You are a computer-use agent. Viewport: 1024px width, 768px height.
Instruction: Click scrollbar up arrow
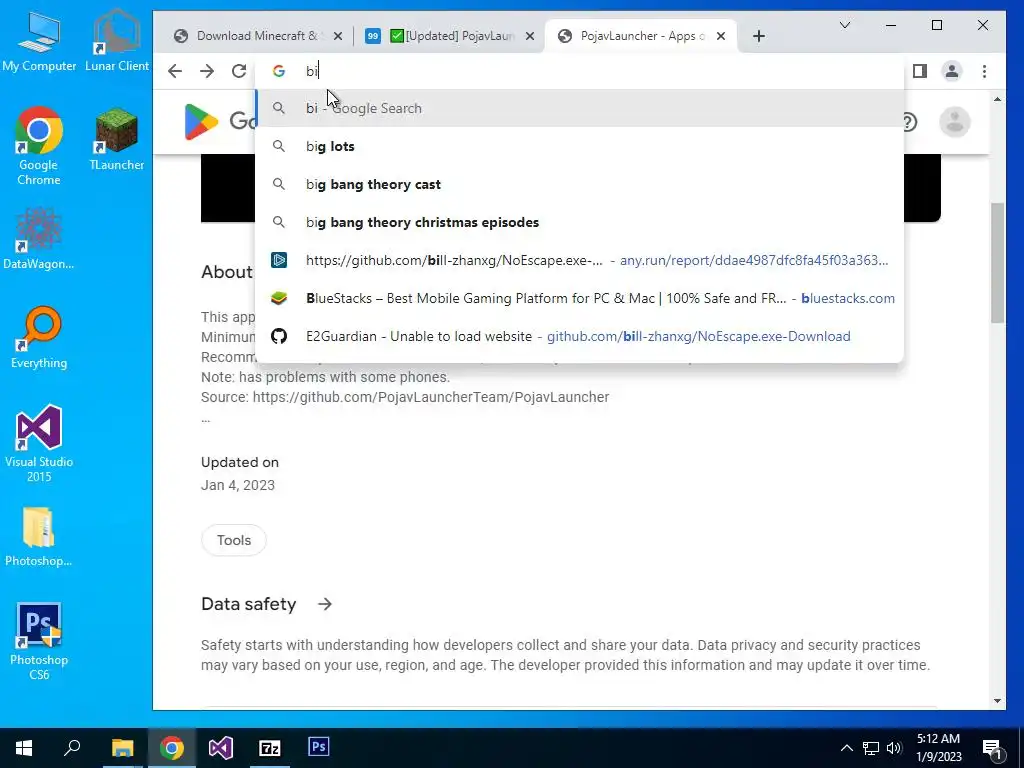[997, 99]
